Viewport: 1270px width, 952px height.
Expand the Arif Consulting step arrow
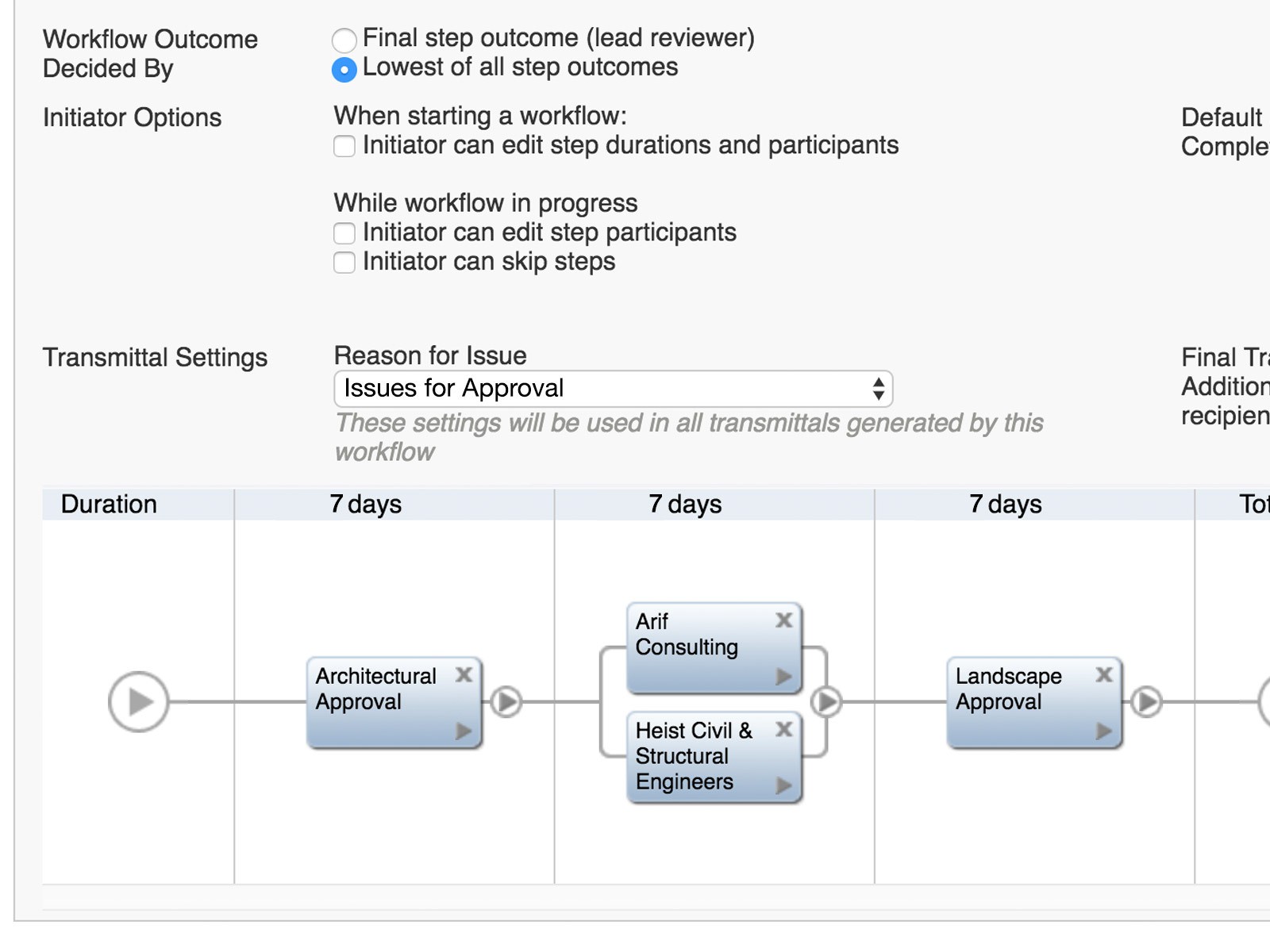(x=784, y=677)
